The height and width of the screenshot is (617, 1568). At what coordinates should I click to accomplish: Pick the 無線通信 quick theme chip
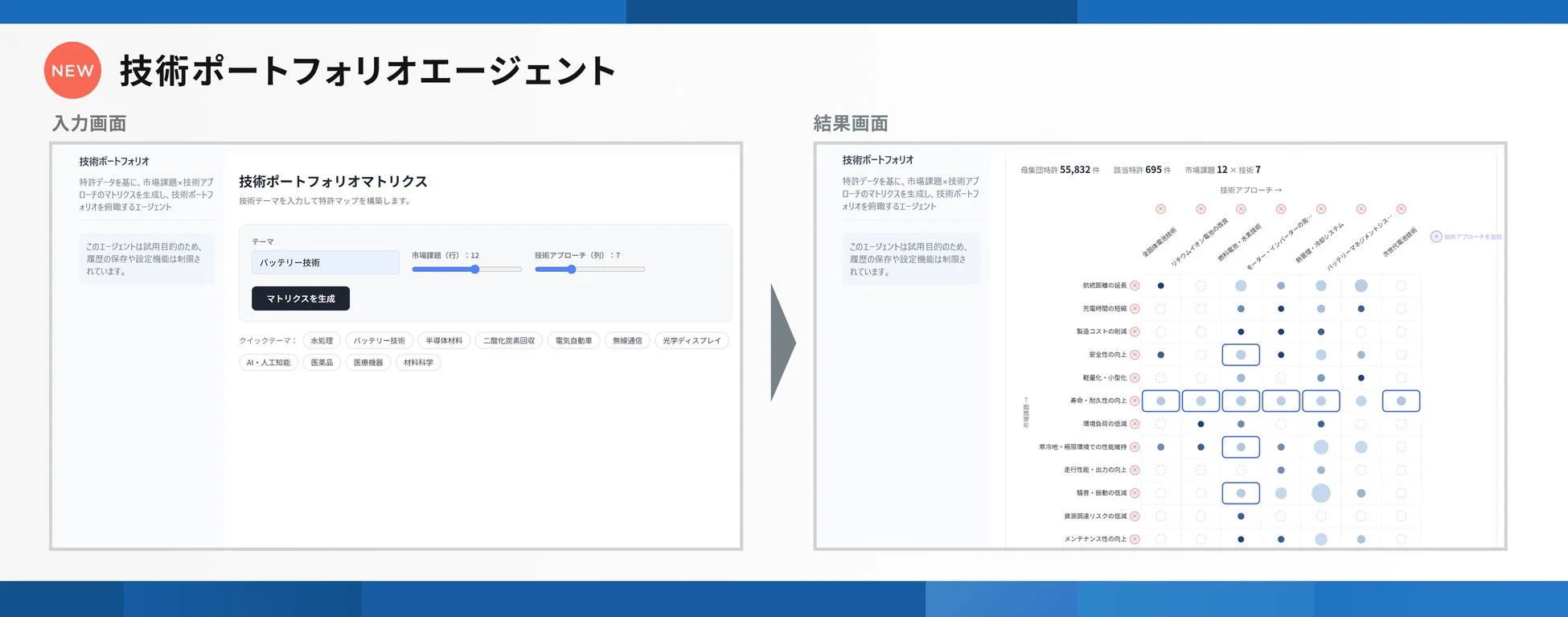(x=627, y=341)
